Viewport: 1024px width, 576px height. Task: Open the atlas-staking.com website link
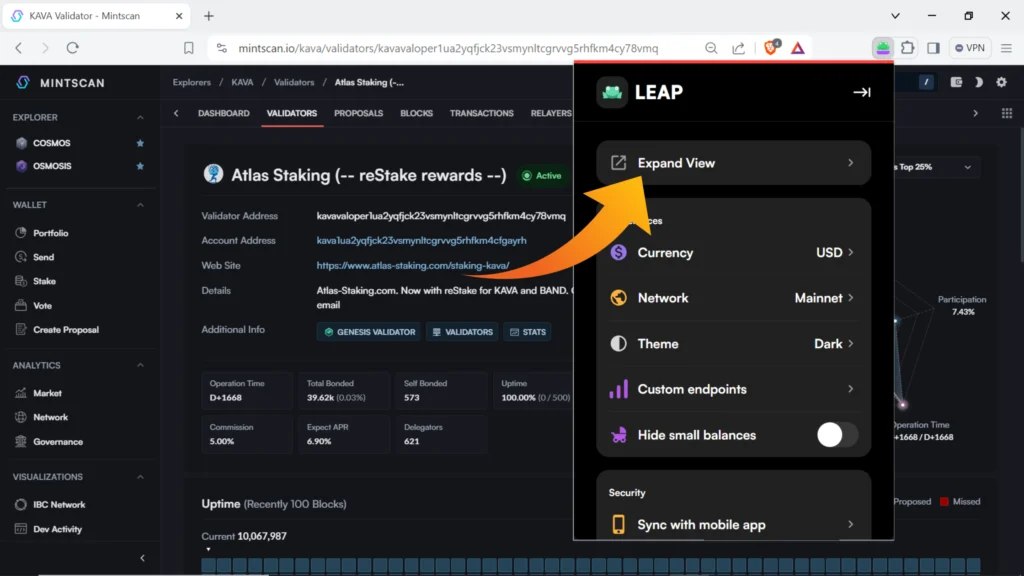pyautogui.click(x=413, y=266)
